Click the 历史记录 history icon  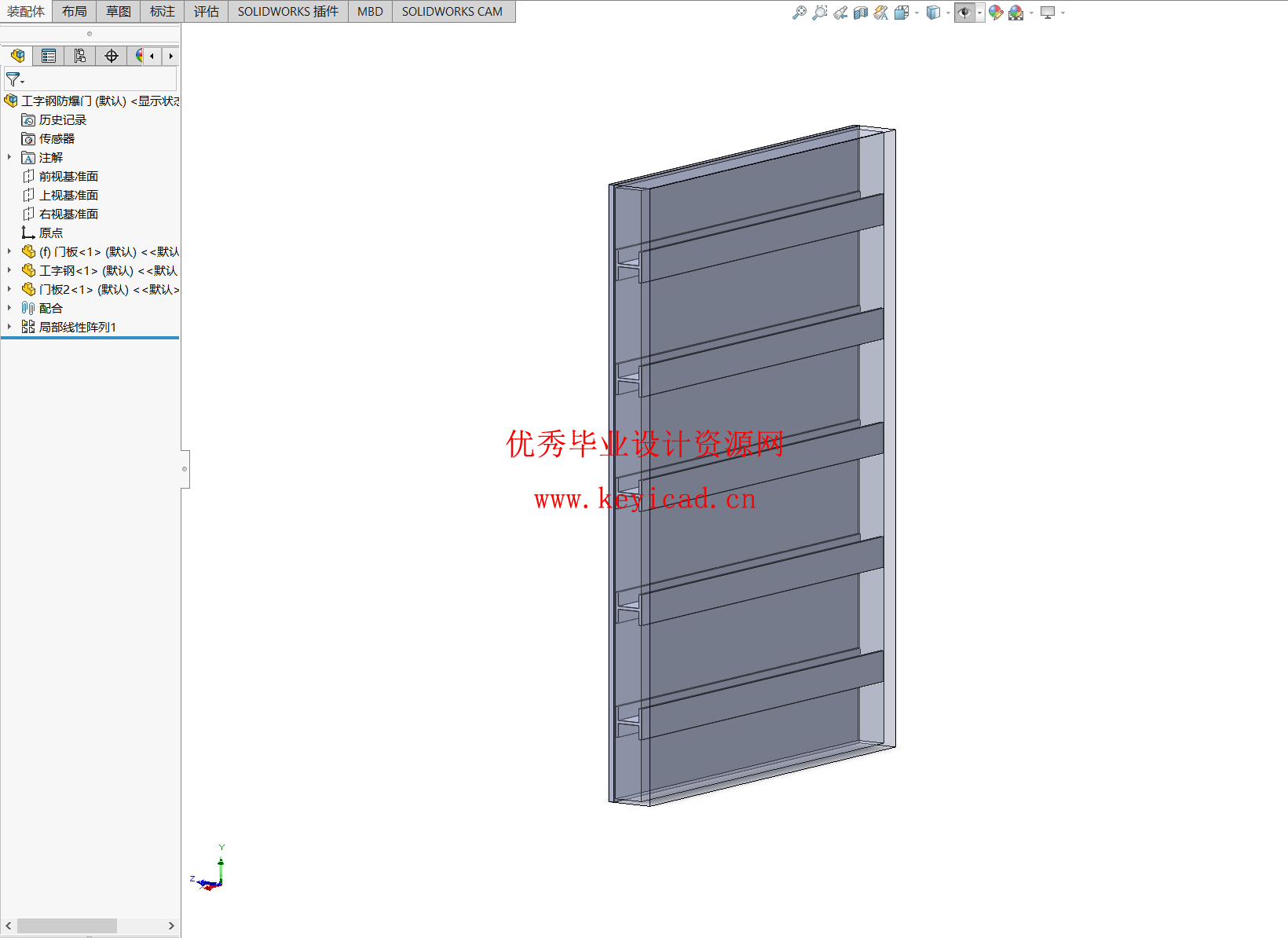coord(28,119)
